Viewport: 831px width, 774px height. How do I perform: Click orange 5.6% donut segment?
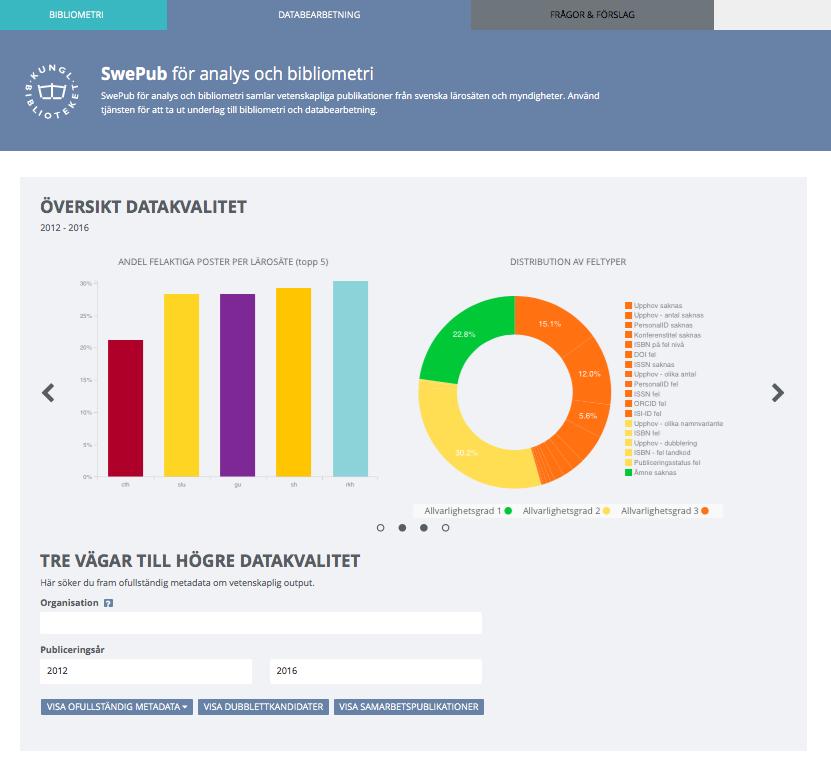(x=588, y=416)
